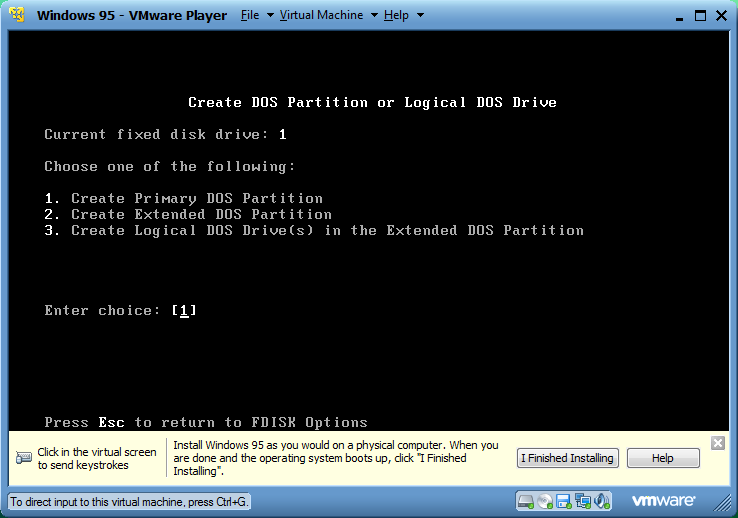Click the resize grip in window corner
The image size is (738, 518).
click(x=722, y=502)
